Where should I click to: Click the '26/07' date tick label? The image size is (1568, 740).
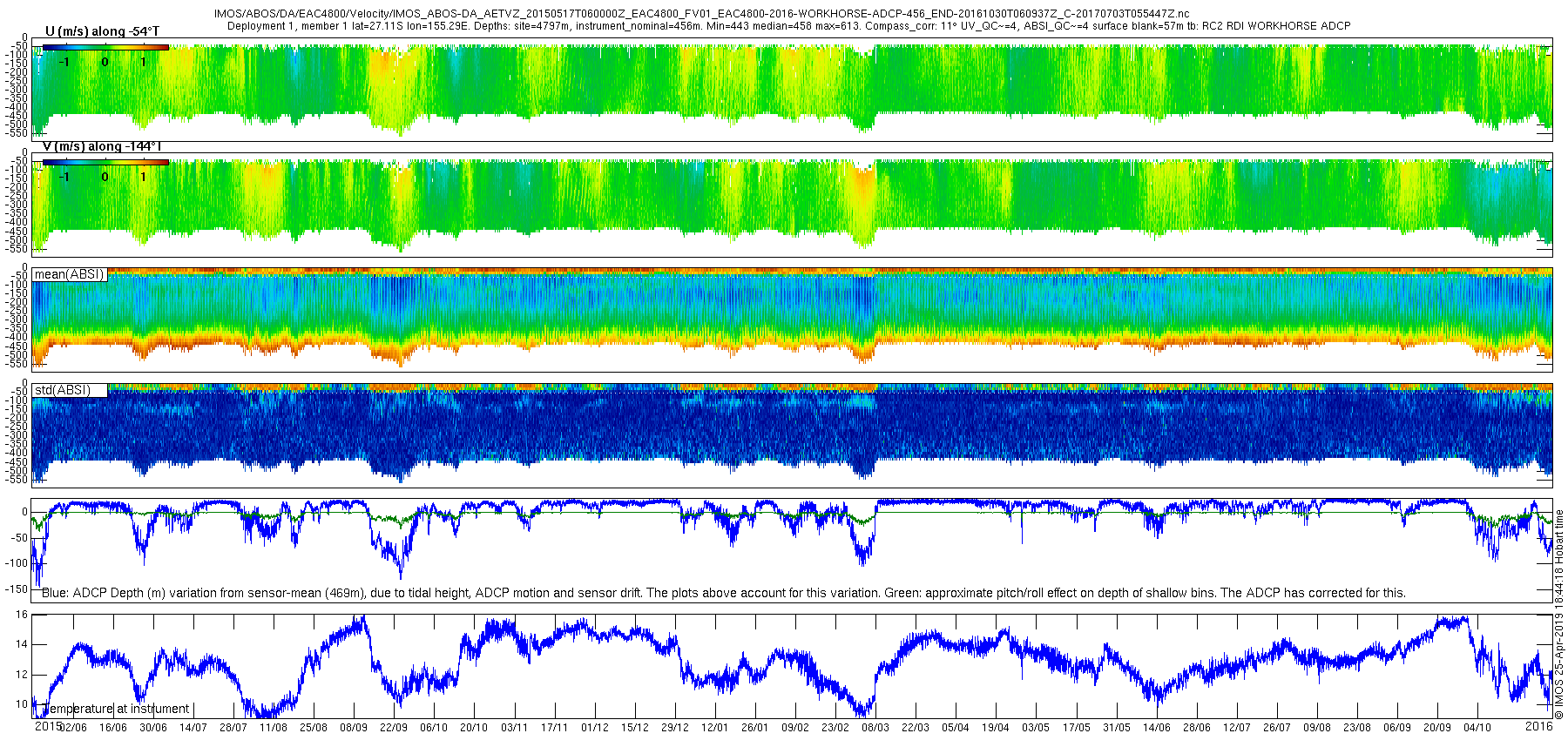pos(1277,728)
